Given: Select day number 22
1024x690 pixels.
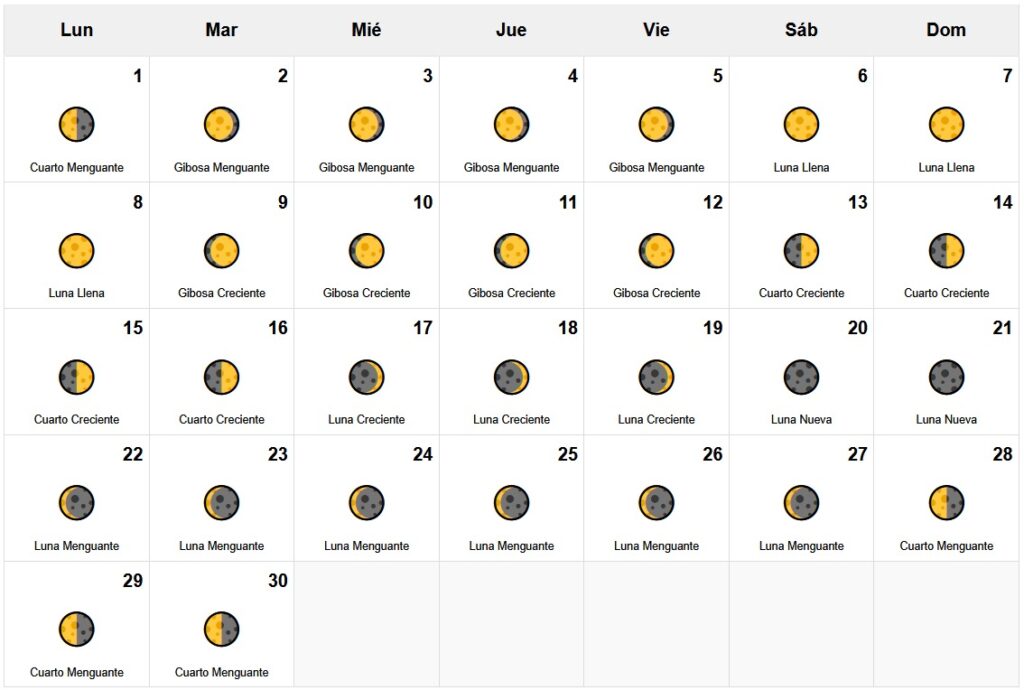Looking at the screenshot, I should [x=132, y=454].
